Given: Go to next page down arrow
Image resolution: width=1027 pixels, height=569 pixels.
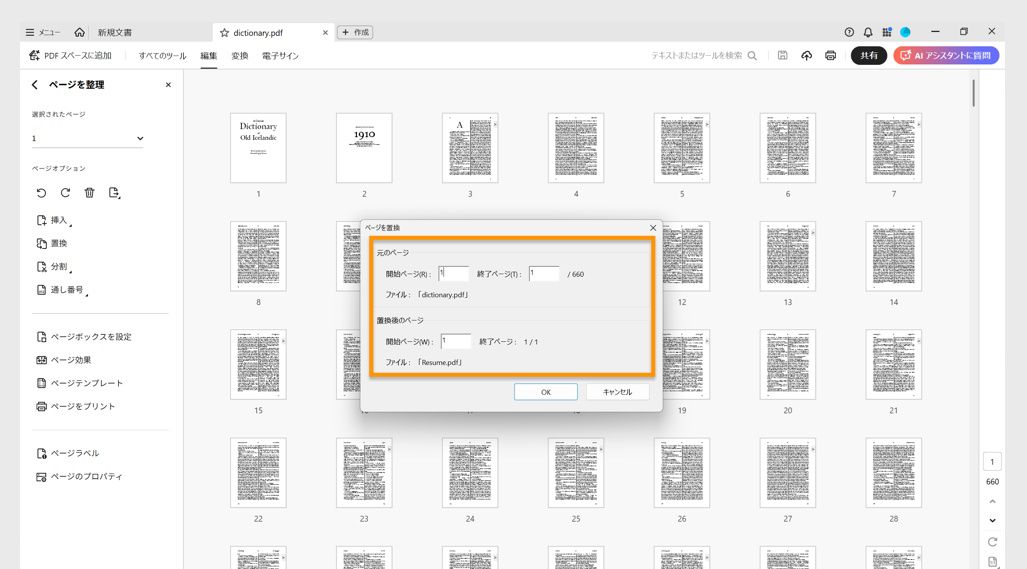Looking at the screenshot, I should coord(992,521).
